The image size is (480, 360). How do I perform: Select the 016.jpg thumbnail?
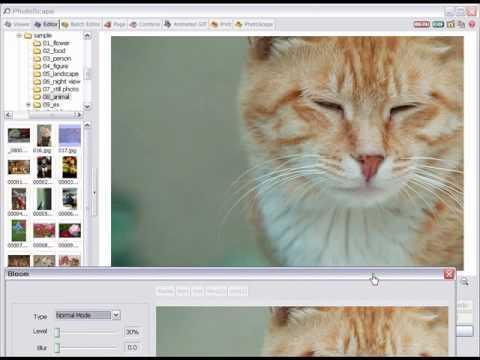click(x=44, y=136)
